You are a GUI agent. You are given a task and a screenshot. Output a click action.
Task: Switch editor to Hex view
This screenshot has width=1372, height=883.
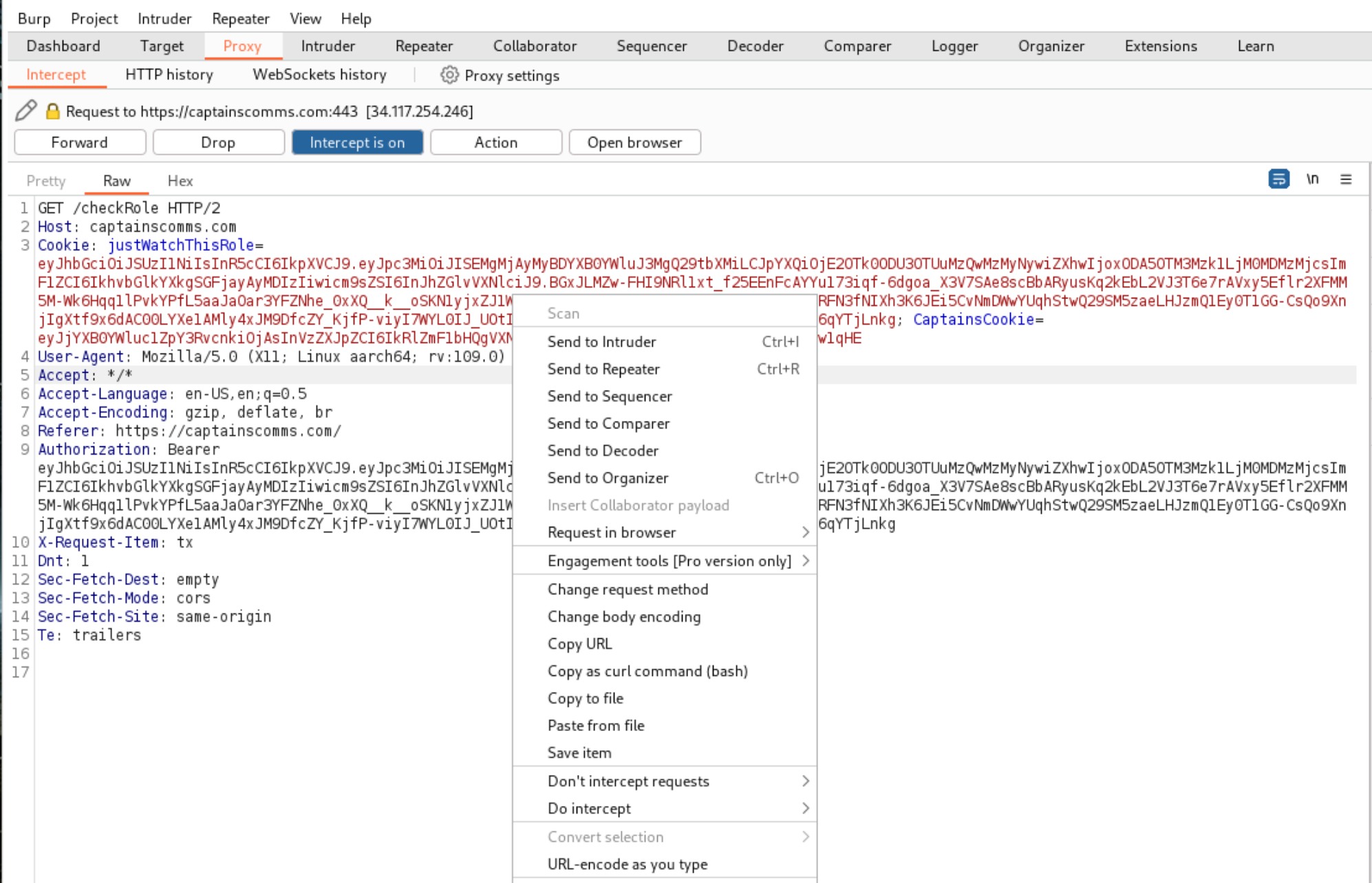(x=180, y=181)
